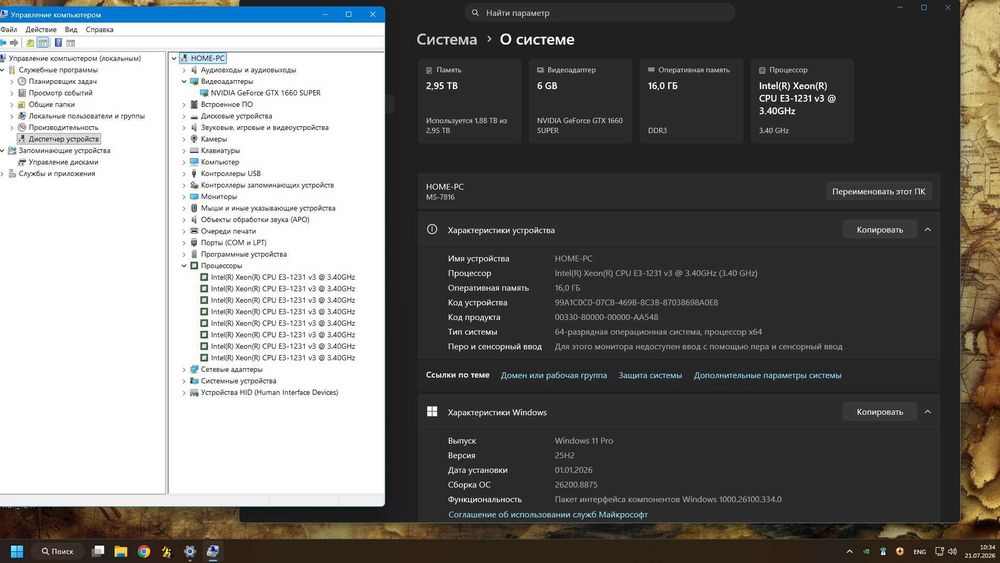Click the Компьютер device category icon
This screenshot has height=563, width=1000.
pos(194,162)
